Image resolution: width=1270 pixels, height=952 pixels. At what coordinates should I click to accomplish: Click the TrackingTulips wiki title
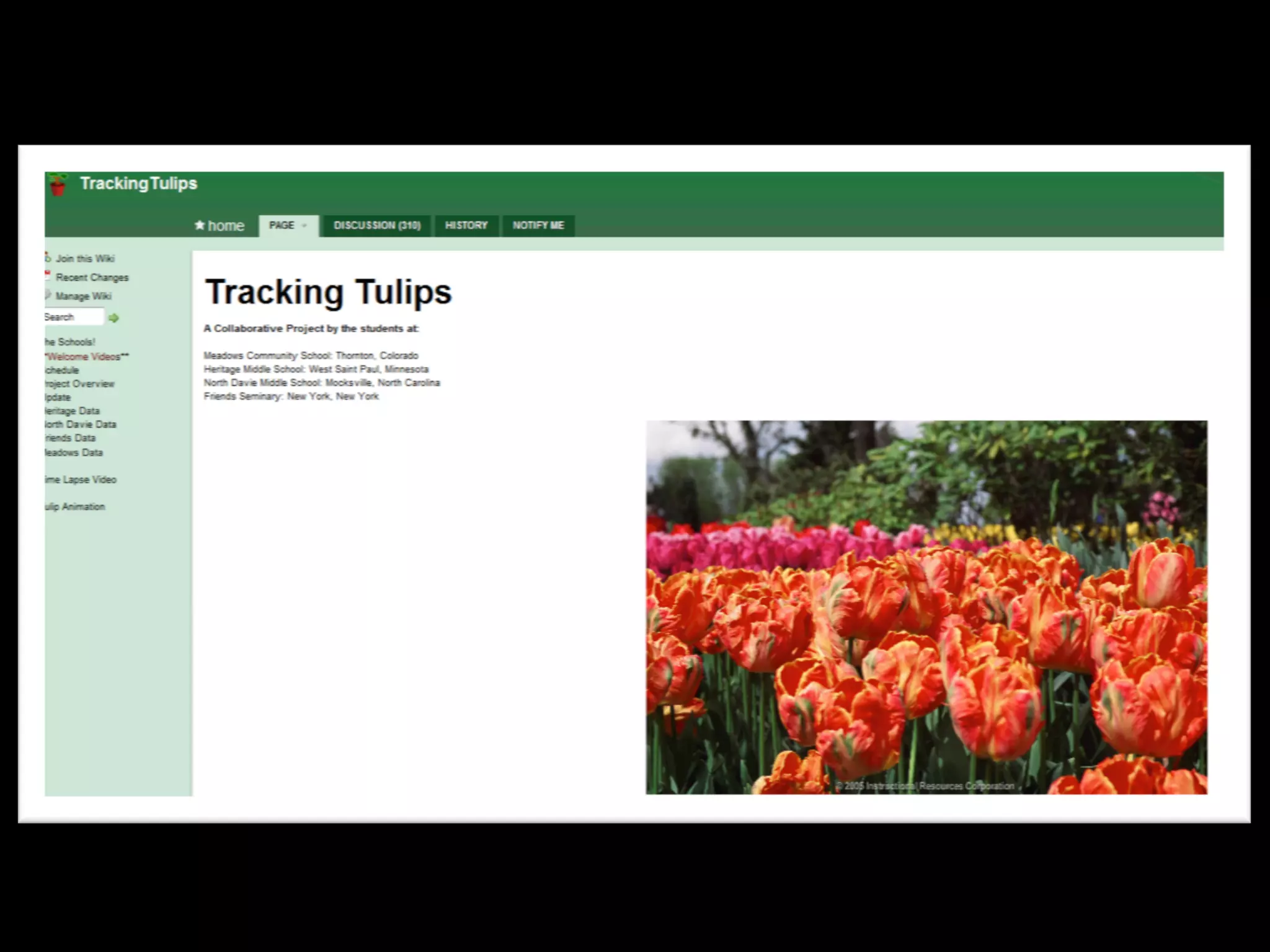138,183
